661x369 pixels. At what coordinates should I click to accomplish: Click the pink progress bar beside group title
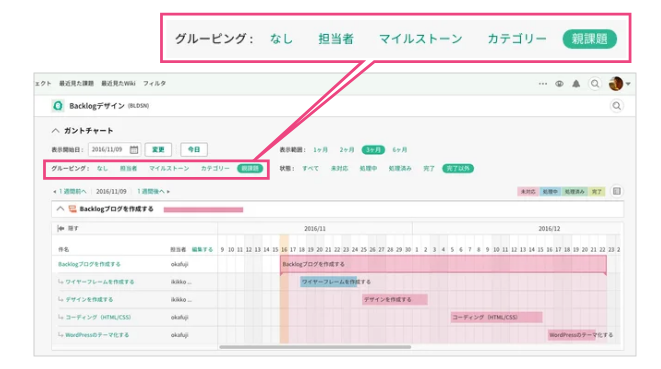(203, 209)
